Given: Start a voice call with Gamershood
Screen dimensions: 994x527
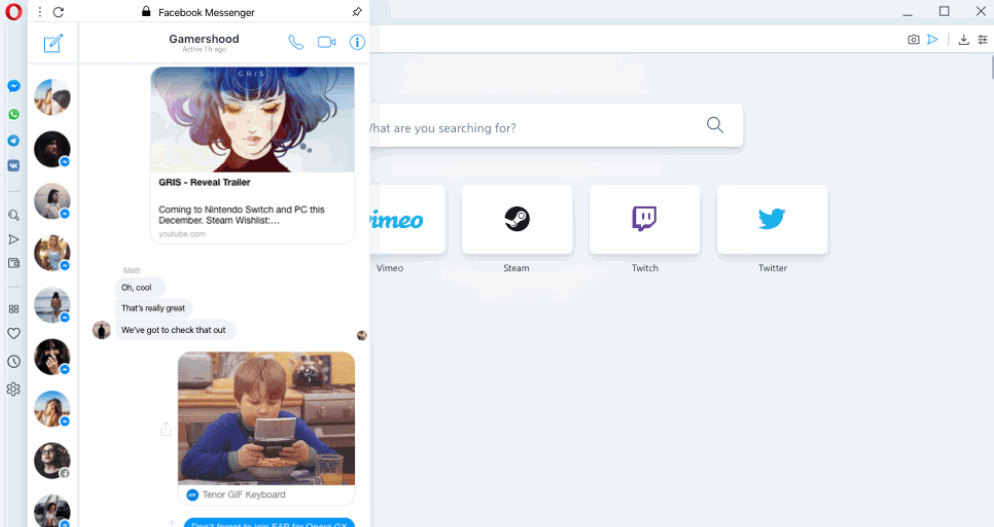Looking at the screenshot, I should tap(296, 42).
